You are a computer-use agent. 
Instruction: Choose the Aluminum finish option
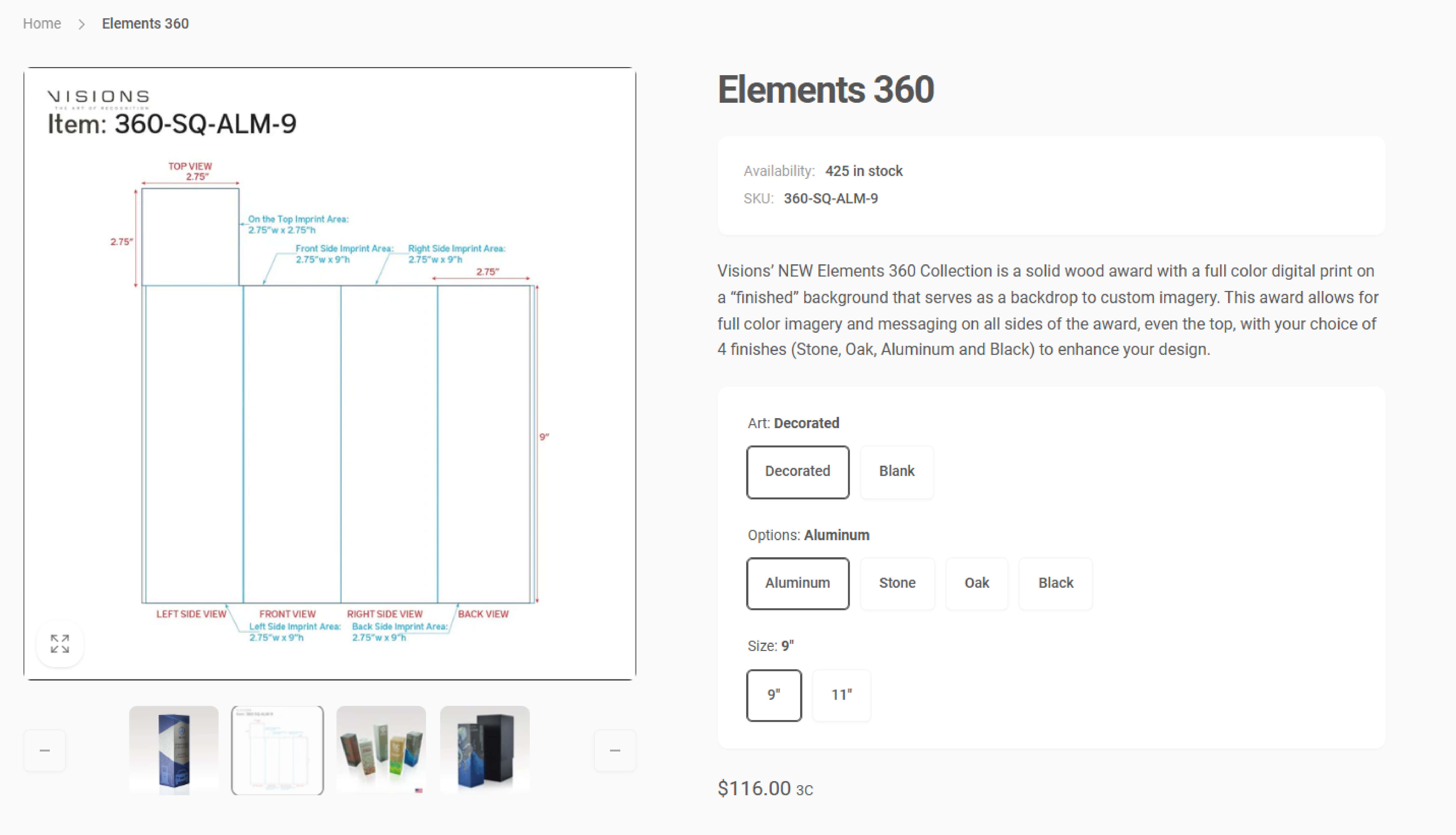pos(797,583)
